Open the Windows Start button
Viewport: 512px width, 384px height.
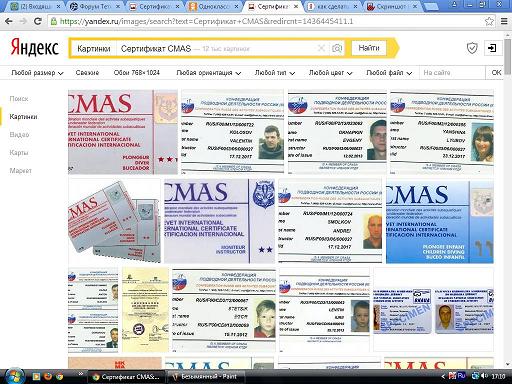click(13, 376)
